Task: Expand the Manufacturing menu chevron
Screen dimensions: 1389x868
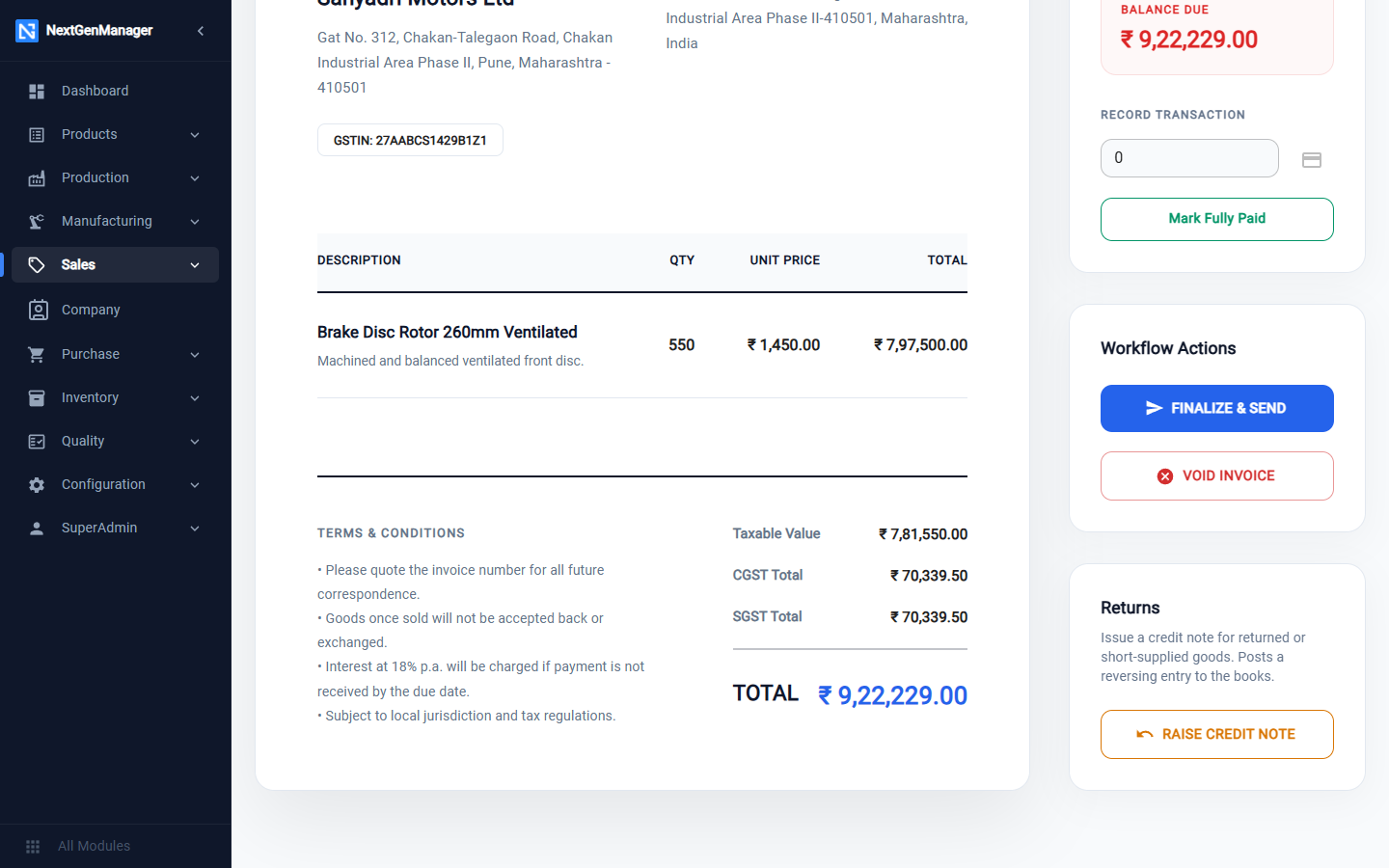Action: [195, 221]
